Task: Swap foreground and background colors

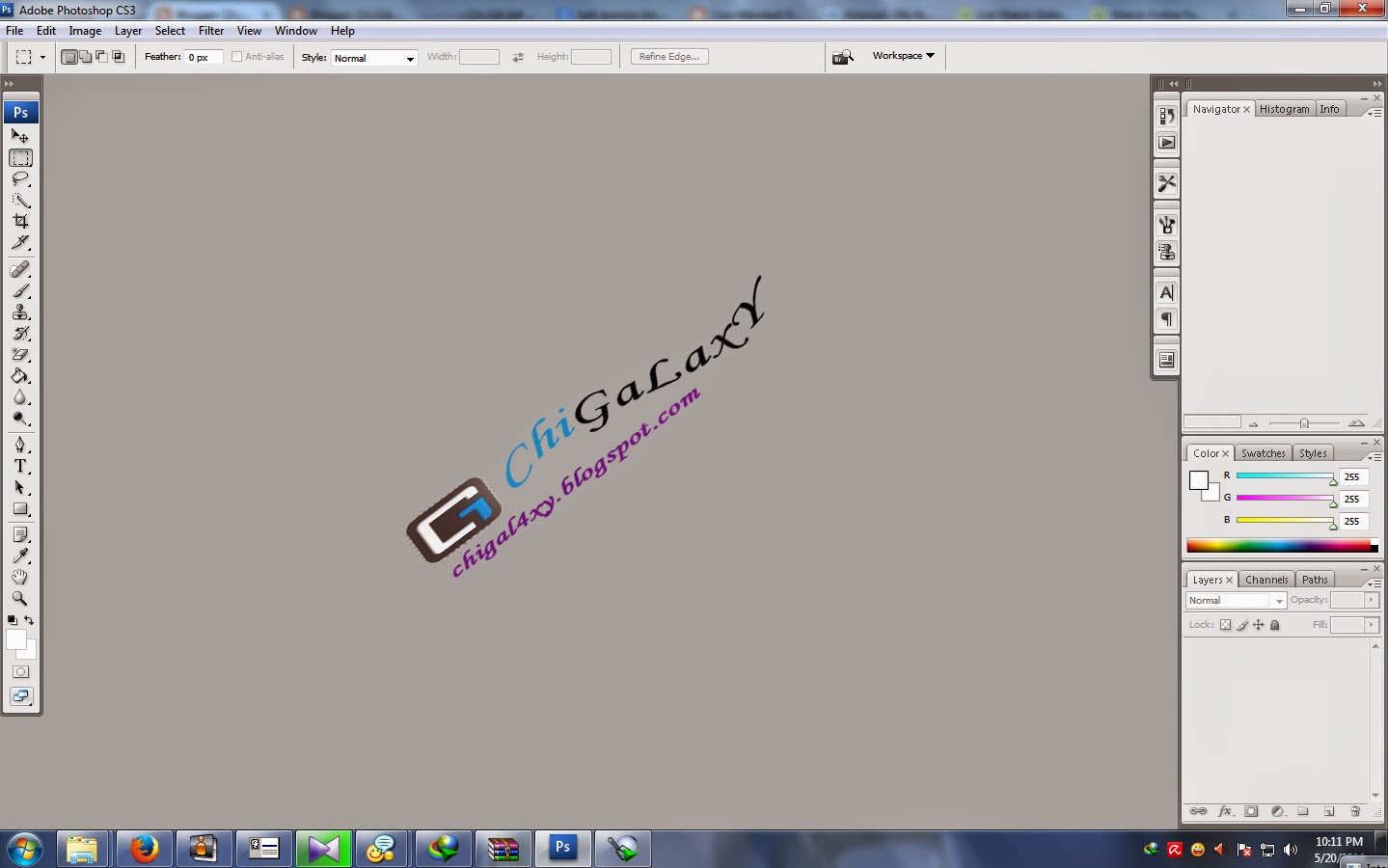Action: 29,620
